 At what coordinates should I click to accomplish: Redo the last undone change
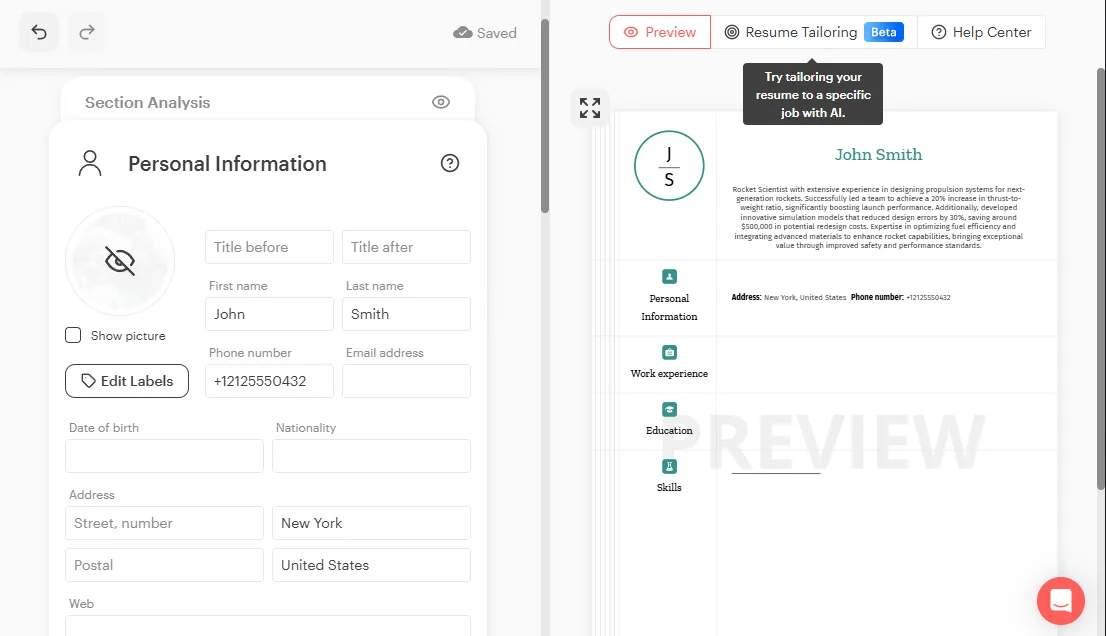(87, 32)
